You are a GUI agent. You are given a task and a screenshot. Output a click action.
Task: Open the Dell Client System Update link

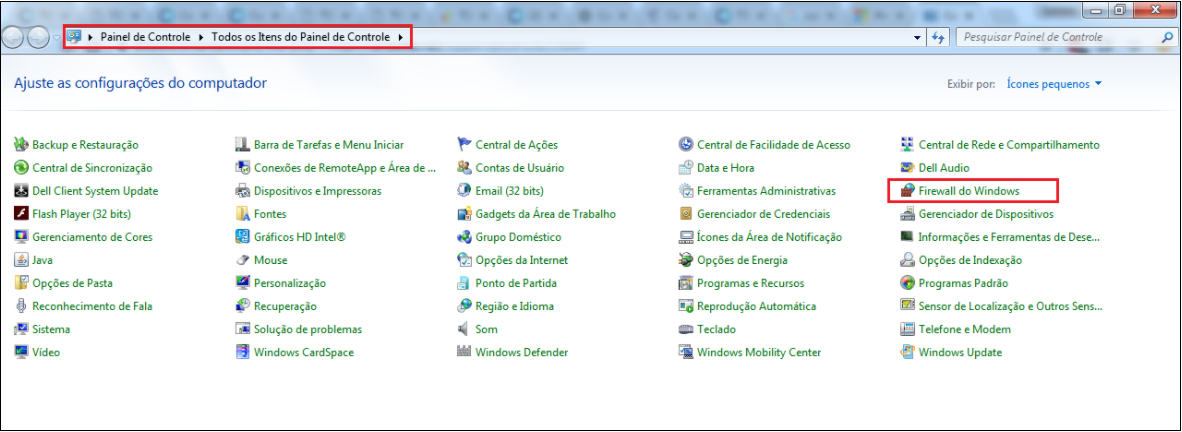(95, 191)
